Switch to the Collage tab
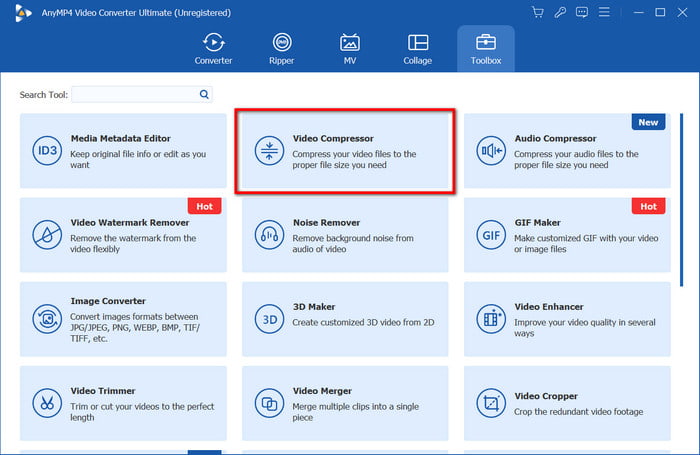 pyautogui.click(x=418, y=49)
